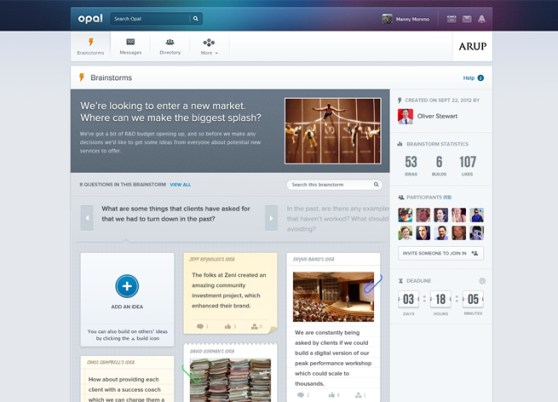
Task: Open the acrobats brainstorm banner image
Action: [x=333, y=131]
